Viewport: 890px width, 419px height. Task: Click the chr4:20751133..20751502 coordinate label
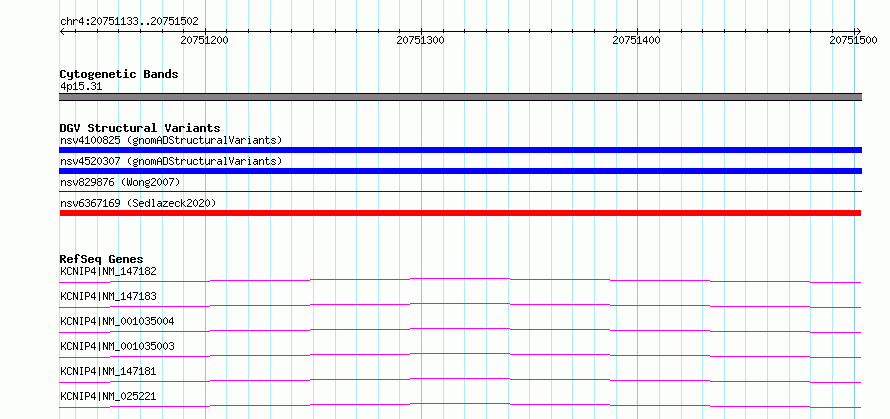tap(129, 22)
